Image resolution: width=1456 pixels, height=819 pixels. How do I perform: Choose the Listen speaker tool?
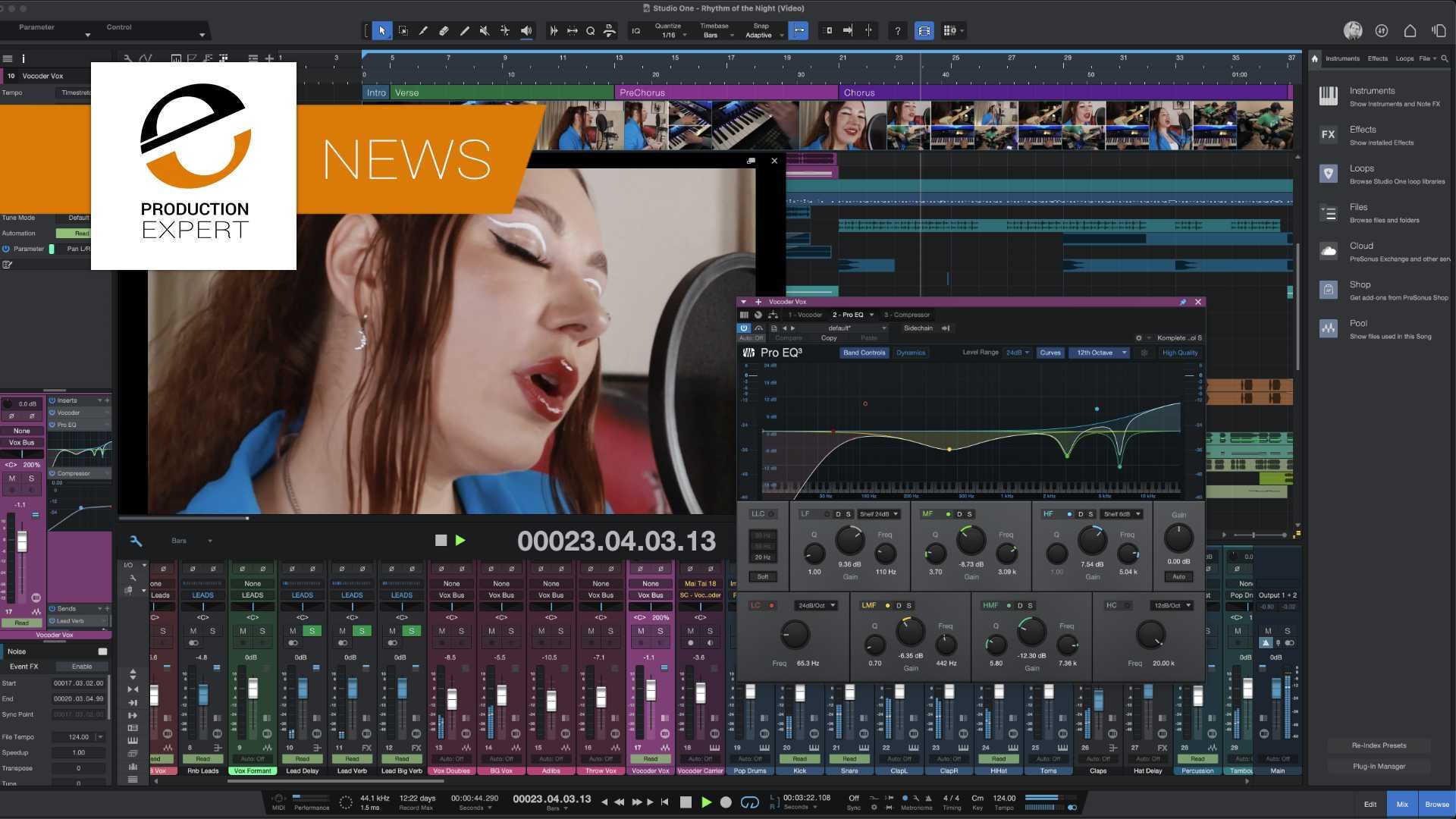(x=526, y=31)
